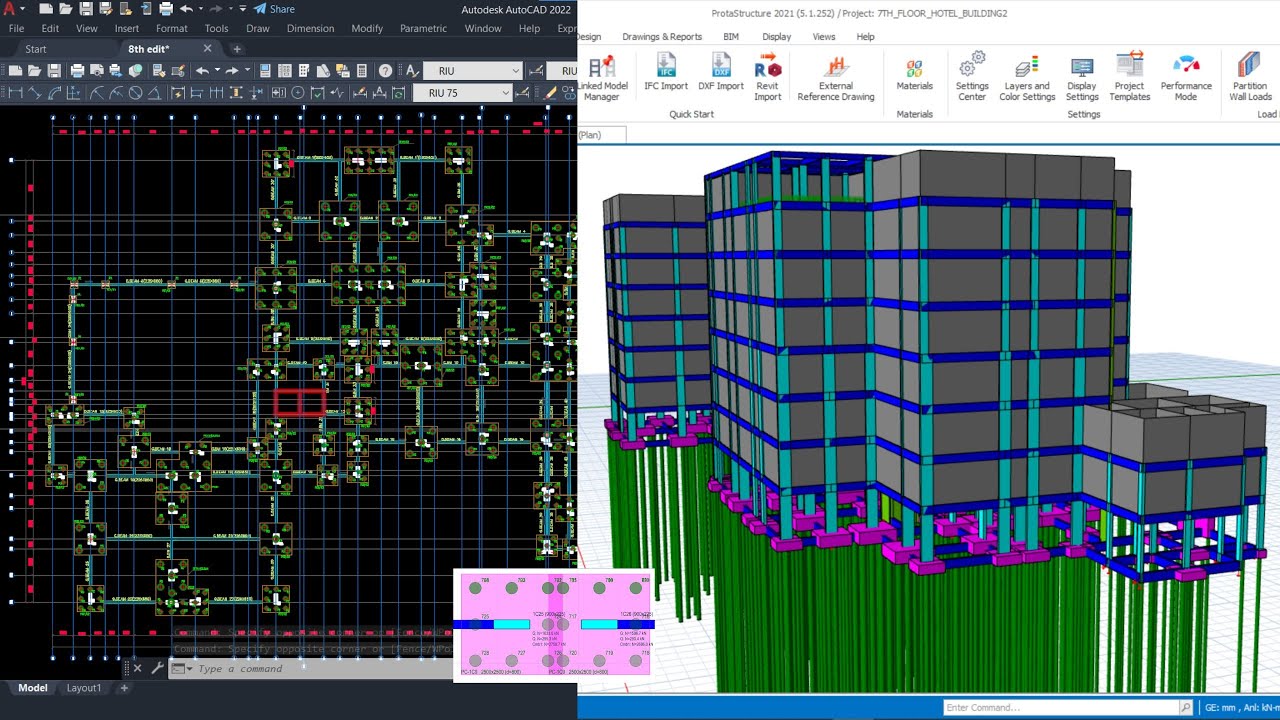Image resolution: width=1280 pixels, height=720 pixels.
Task: Click New drawing icon in standard toolbar
Action: pyautogui.click(x=15, y=71)
